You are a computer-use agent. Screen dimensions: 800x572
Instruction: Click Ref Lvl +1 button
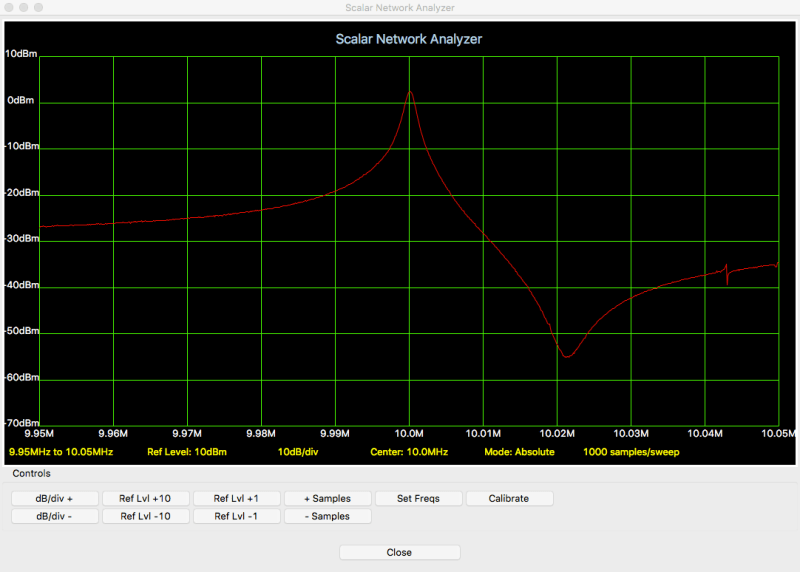coord(236,498)
